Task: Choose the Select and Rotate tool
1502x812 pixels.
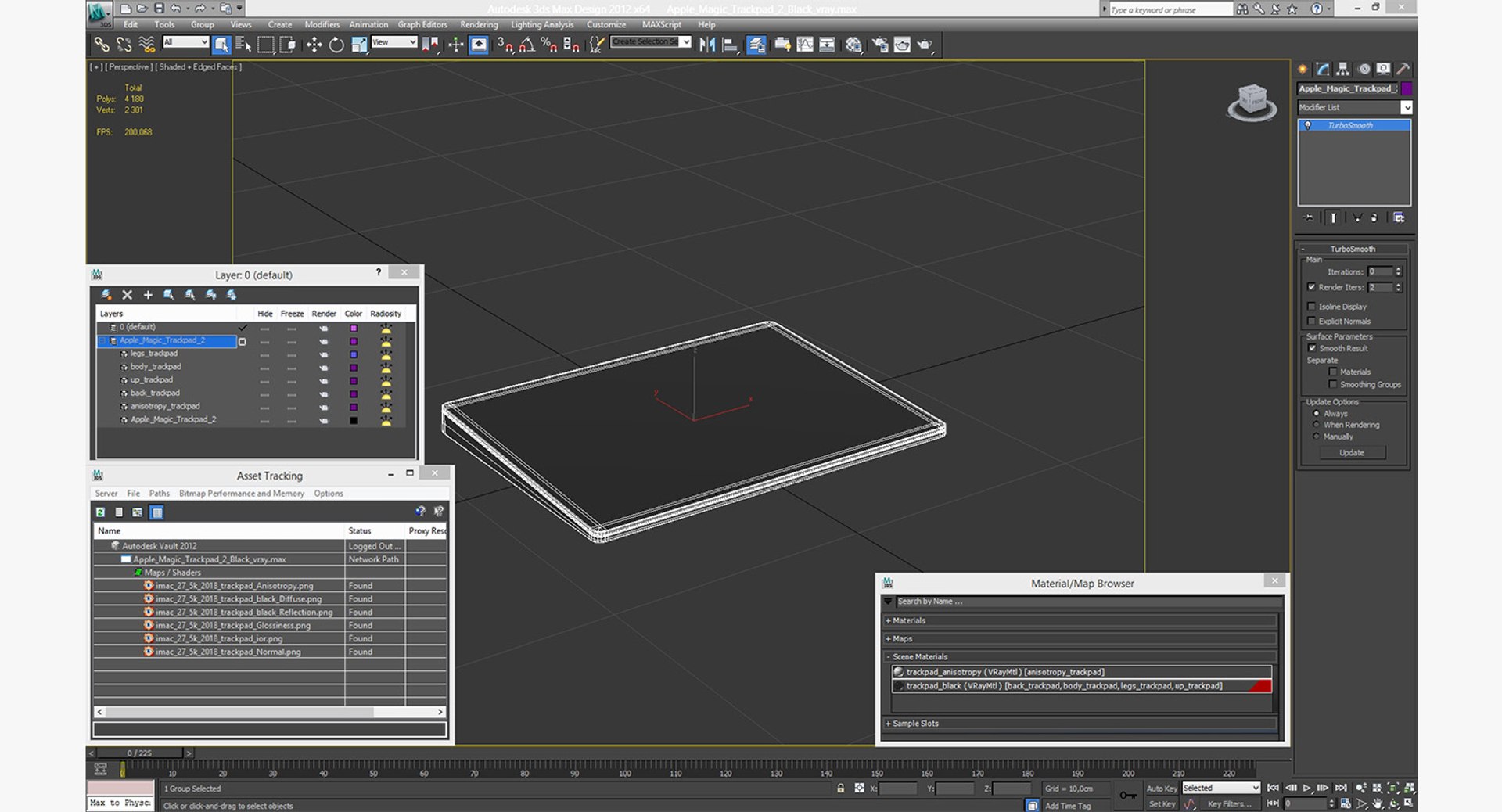Action: coord(336,45)
